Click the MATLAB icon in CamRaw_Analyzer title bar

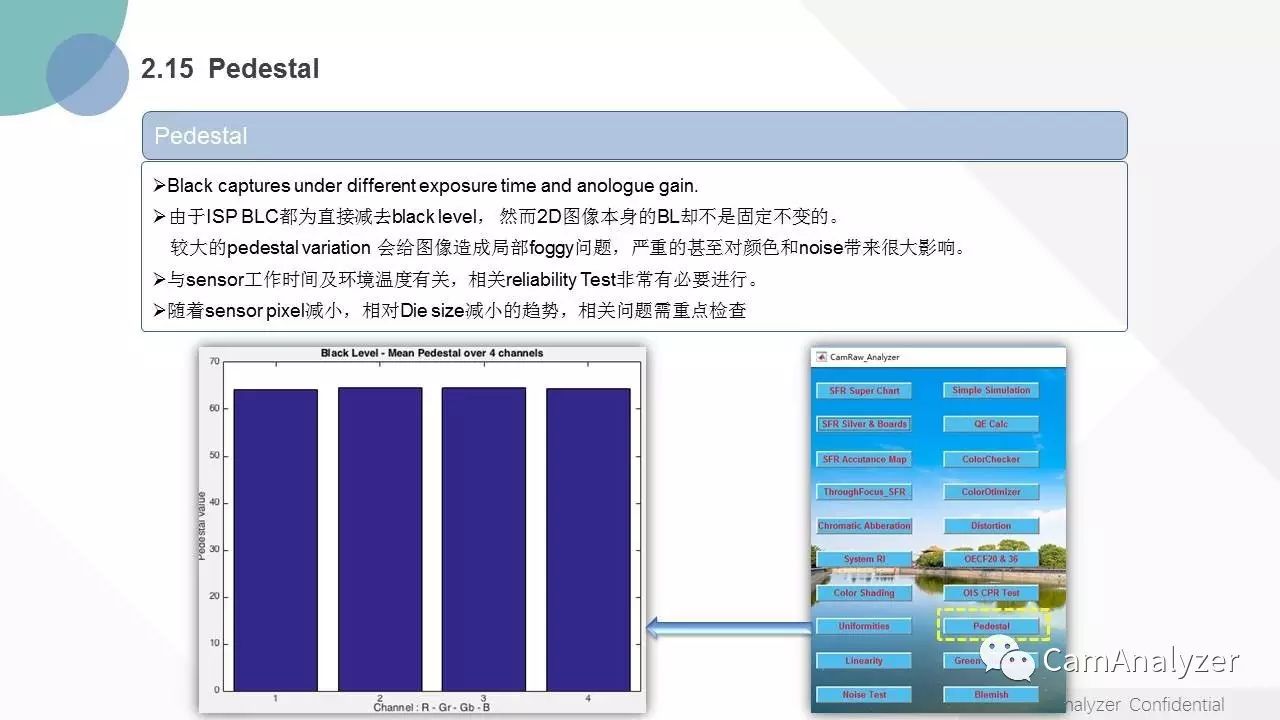(x=821, y=356)
